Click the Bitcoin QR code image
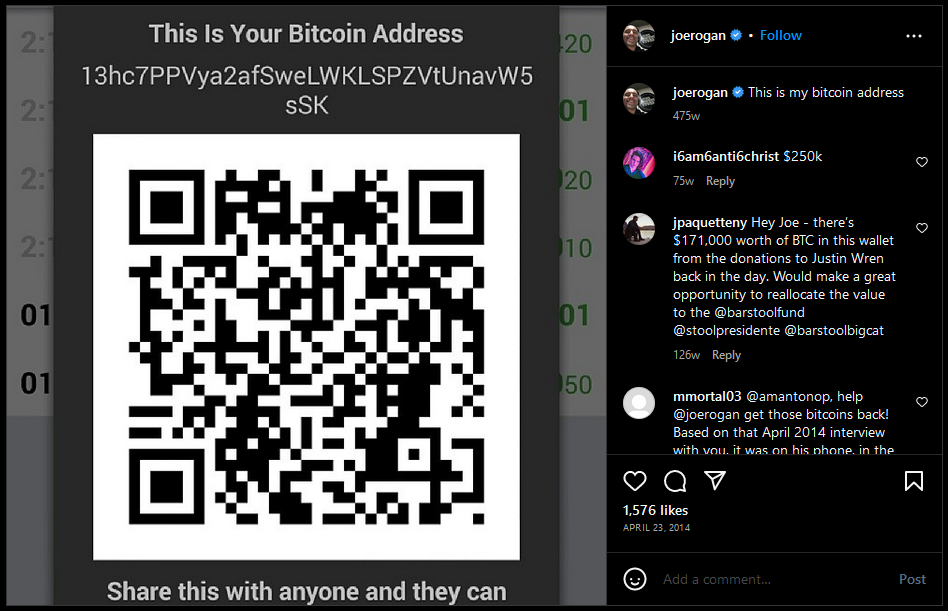The image size is (948, 611). (306, 347)
